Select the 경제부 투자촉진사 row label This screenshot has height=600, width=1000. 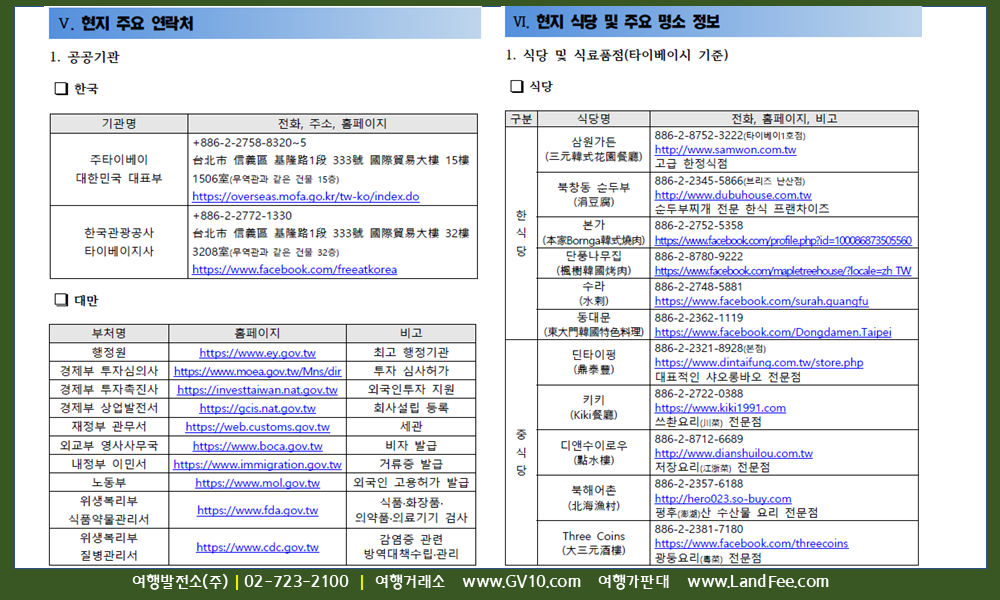(109, 389)
